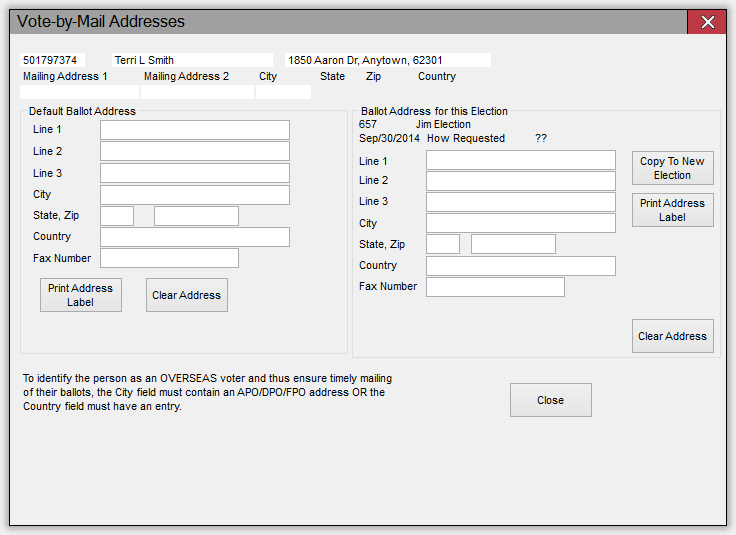Clear the ballot address for this election
Screen dimensions: 736x535
click(672, 336)
